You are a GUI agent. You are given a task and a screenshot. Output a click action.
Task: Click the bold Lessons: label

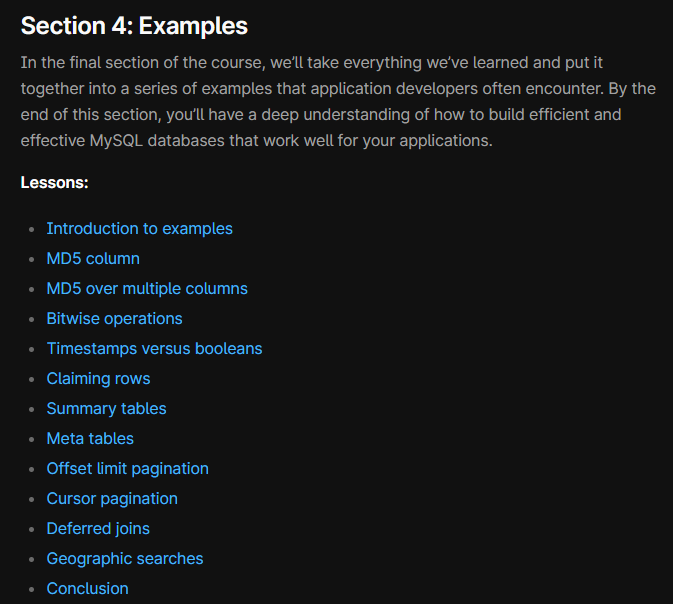(x=55, y=183)
